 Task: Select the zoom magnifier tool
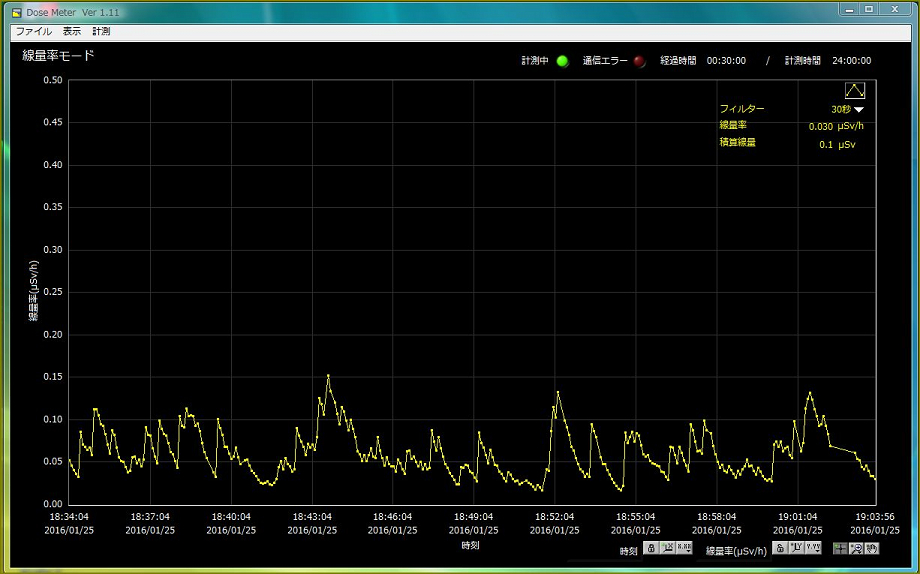(x=856, y=548)
